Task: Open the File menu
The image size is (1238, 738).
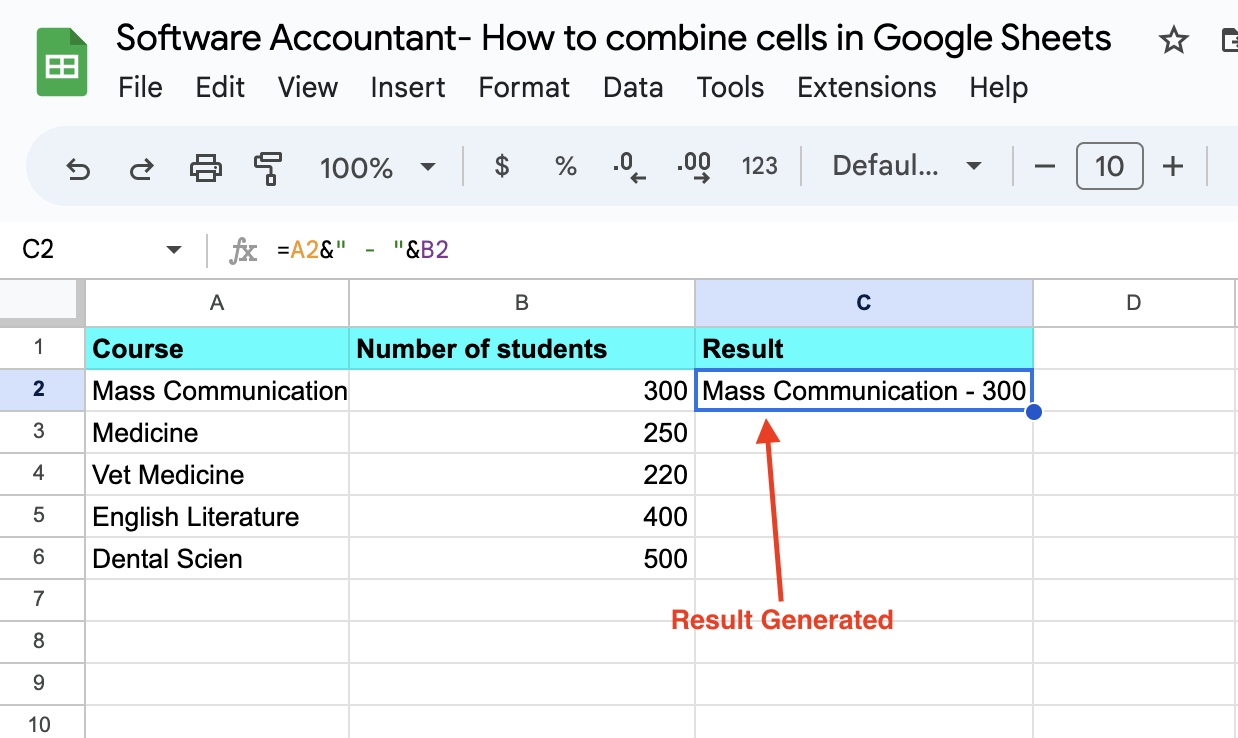Action: (140, 87)
